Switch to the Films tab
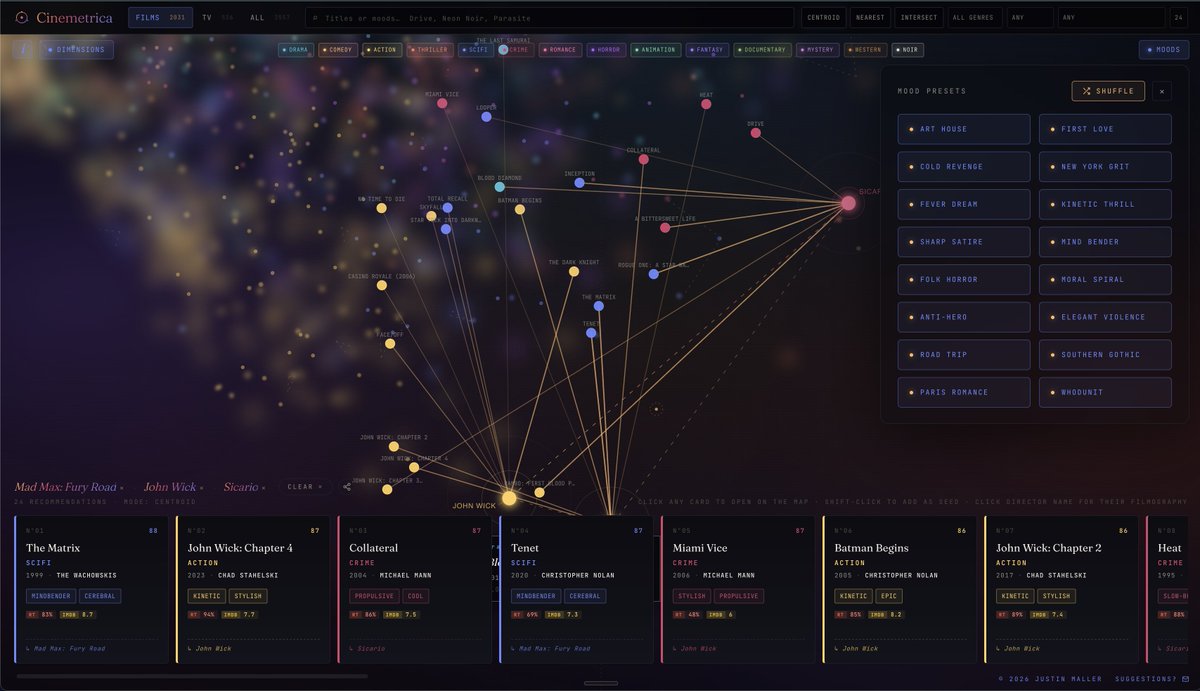 tap(160, 17)
